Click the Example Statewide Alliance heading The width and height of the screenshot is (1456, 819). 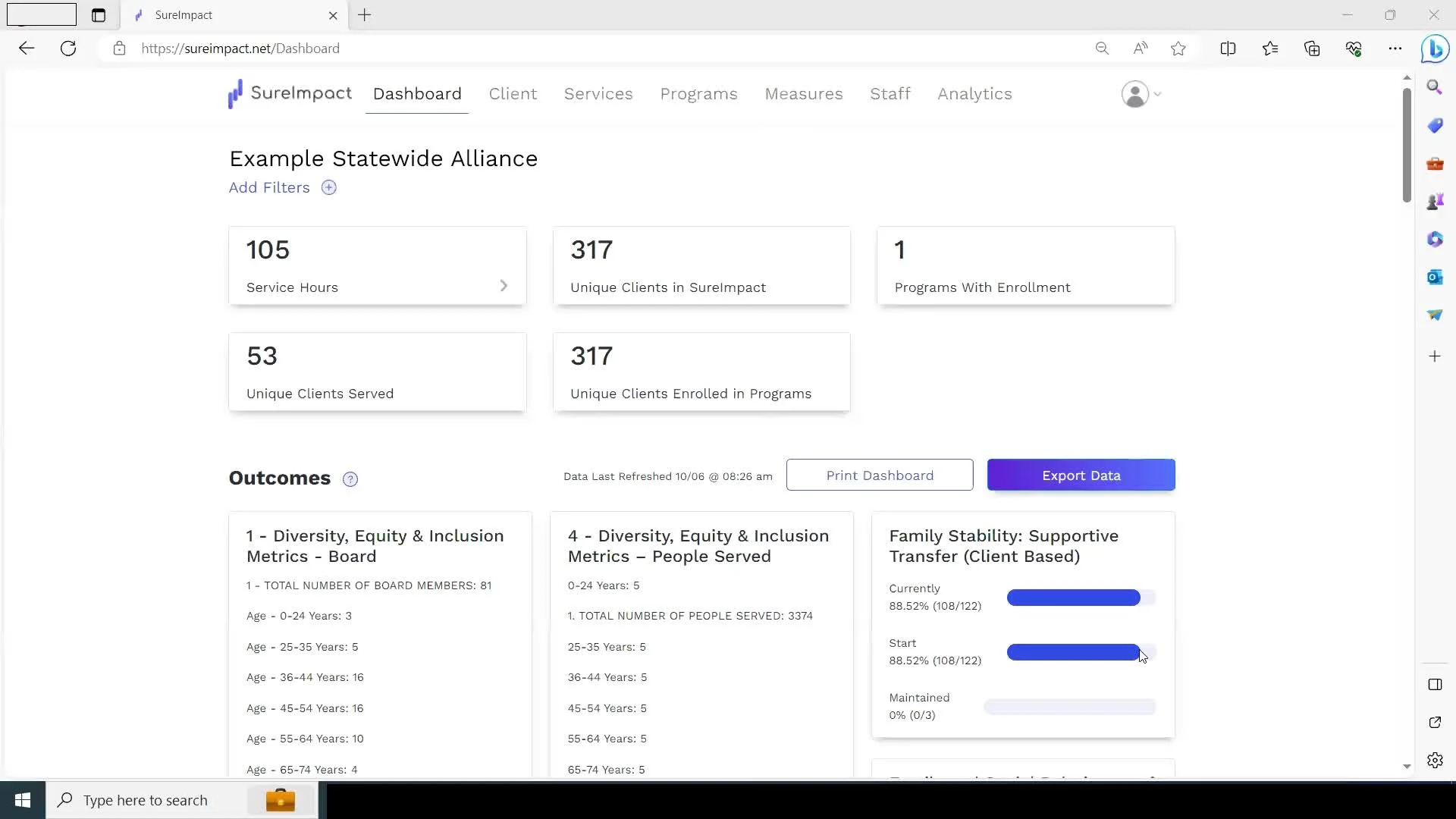coord(383,158)
